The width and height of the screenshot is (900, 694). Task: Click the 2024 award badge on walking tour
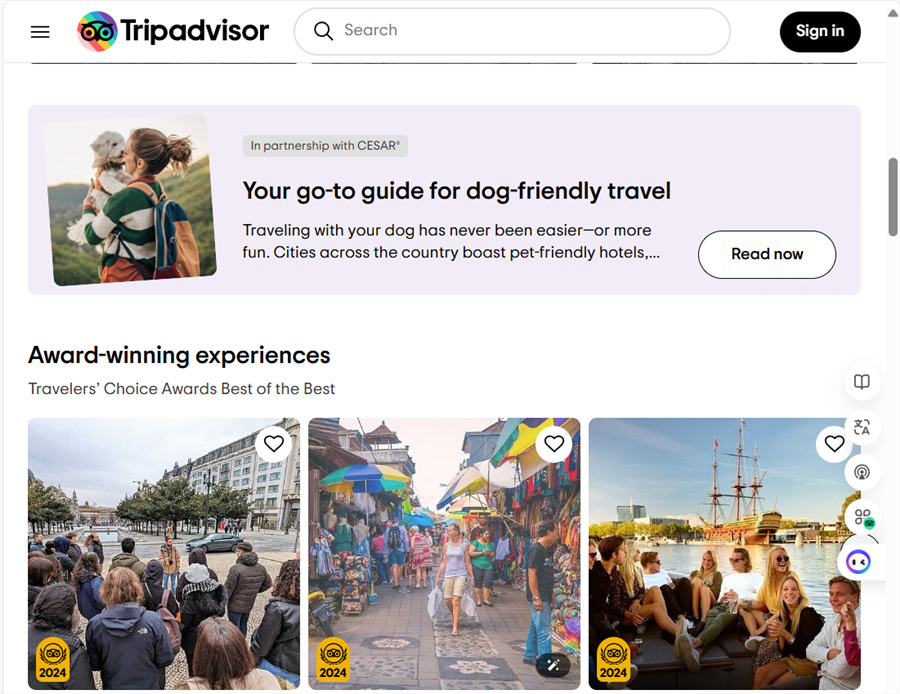coord(53,660)
